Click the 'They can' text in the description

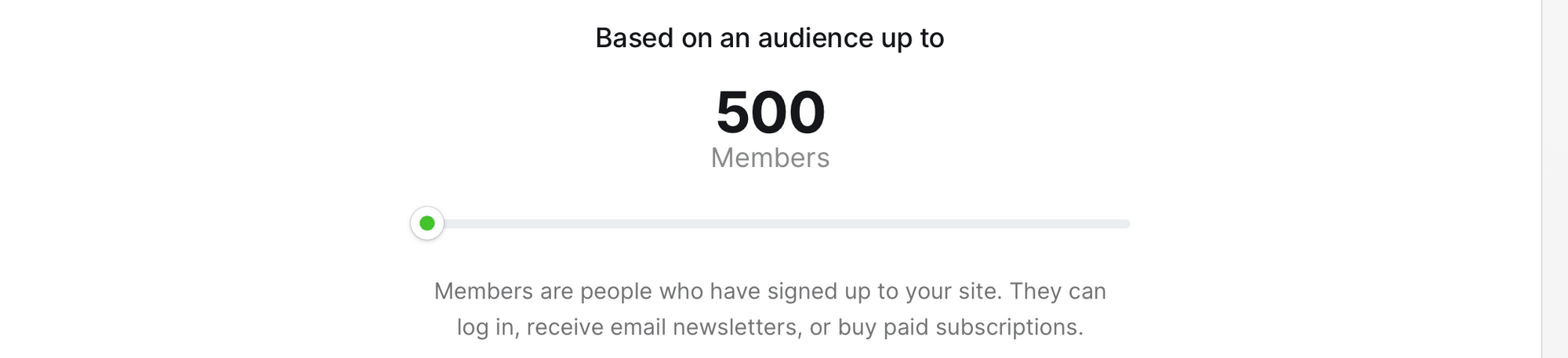coord(1058,291)
